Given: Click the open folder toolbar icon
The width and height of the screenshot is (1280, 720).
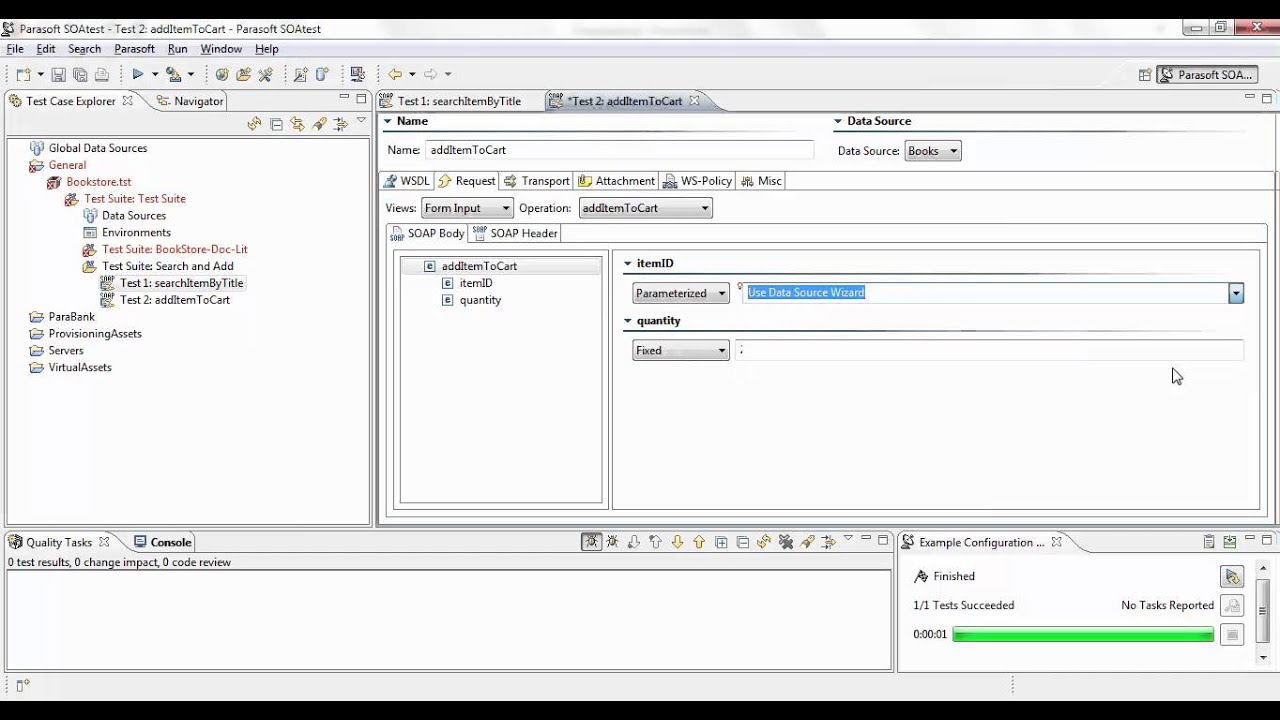Looking at the screenshot, I should pos(244,74).
